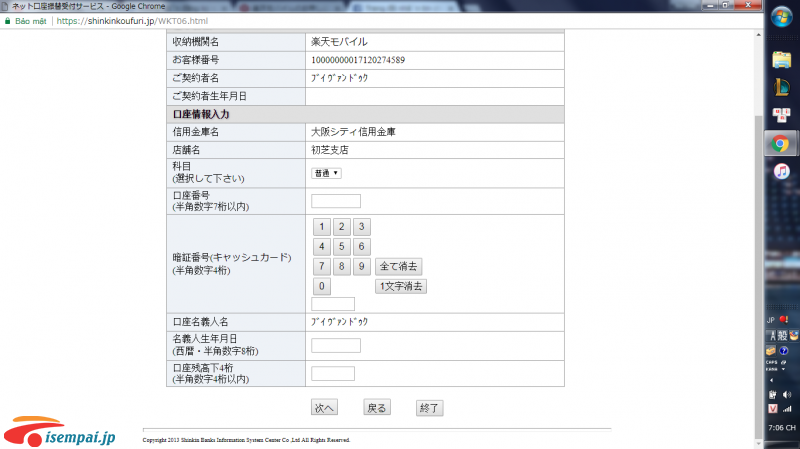The height and width of the screenshot is (449, 800).
Task: Click the 終了 exit button
Action: pos(429,408)
